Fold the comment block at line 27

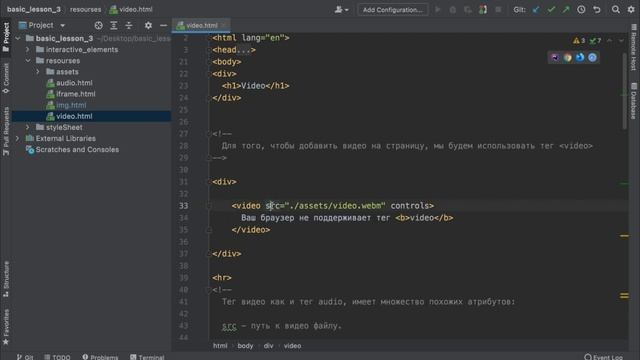click(x=209, y=134)
